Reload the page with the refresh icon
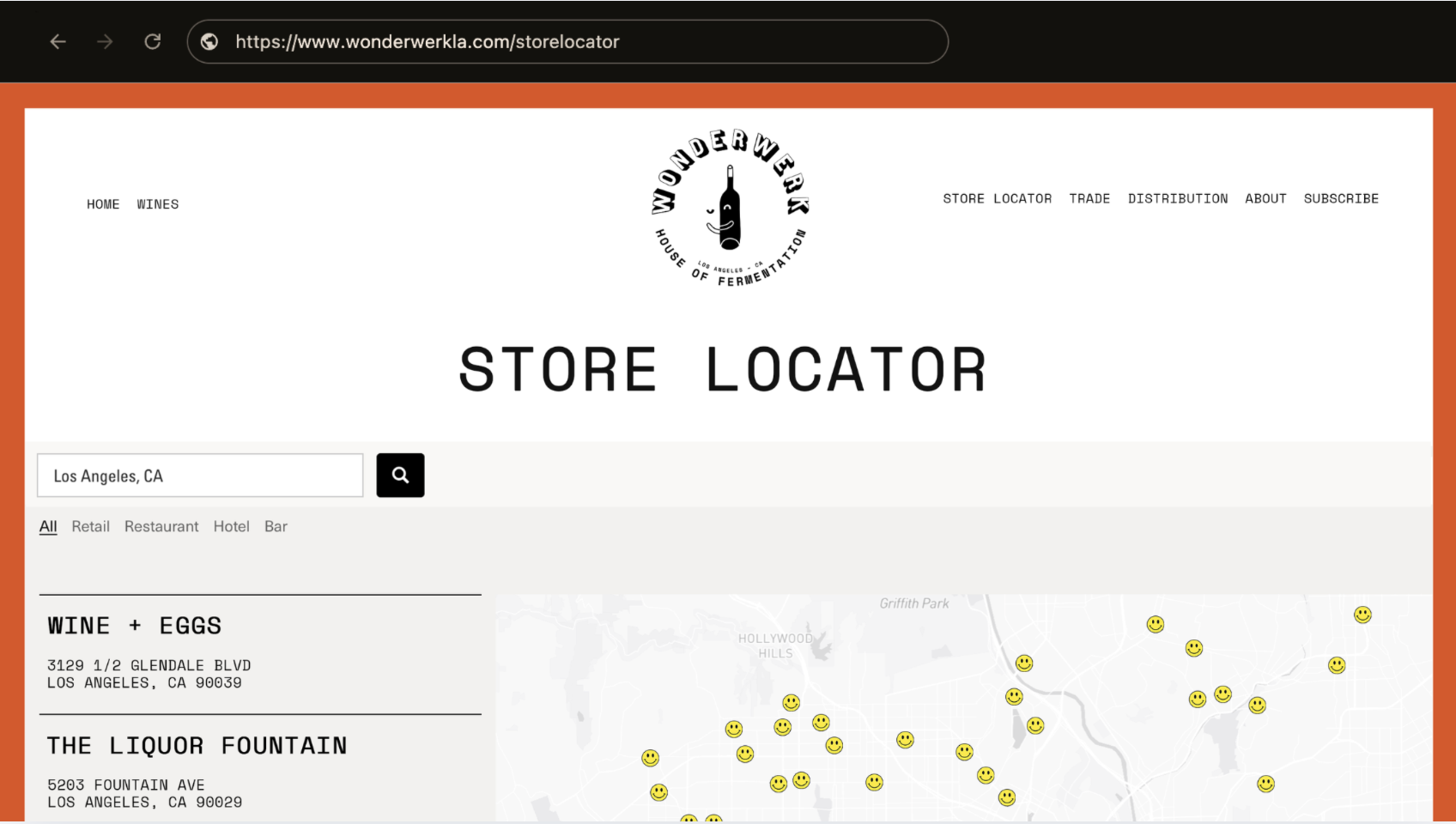This screenshot has height=824, width=1456. (x=153, y=41)
